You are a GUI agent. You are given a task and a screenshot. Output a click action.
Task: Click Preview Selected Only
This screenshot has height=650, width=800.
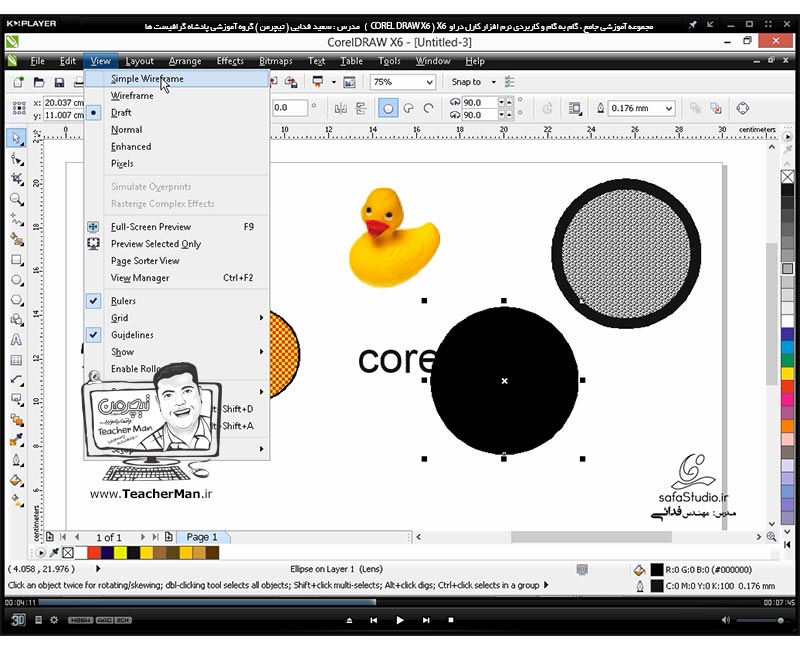[x=177, y=244]
